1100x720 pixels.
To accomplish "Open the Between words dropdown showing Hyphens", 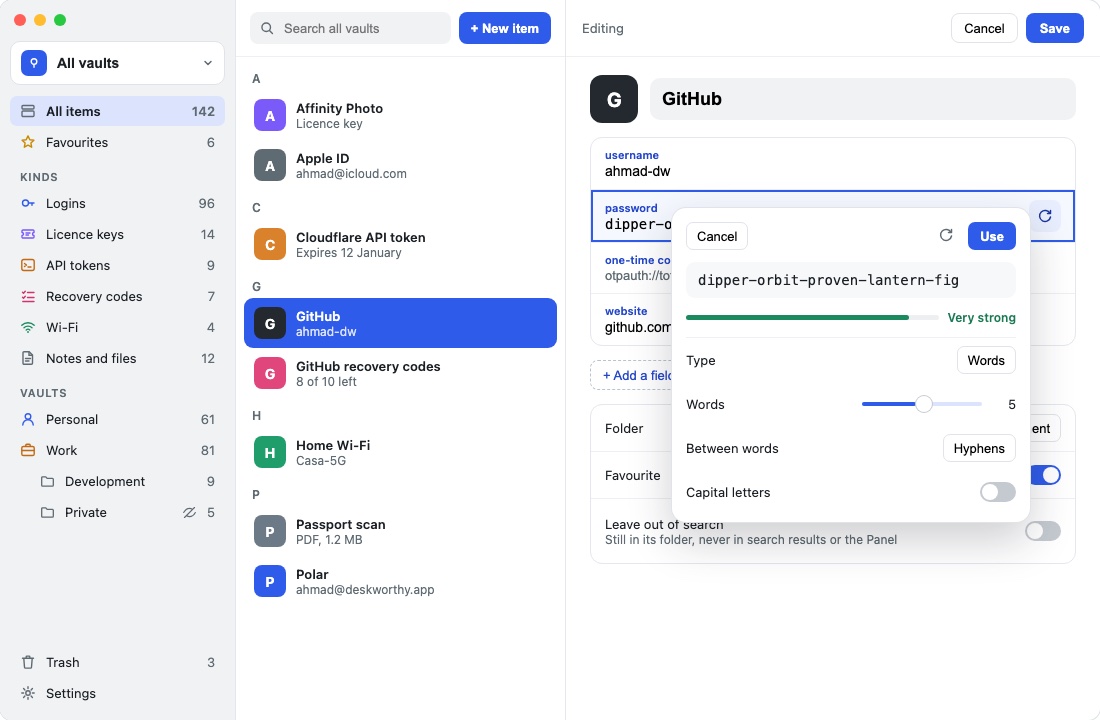I will (979, 448).
